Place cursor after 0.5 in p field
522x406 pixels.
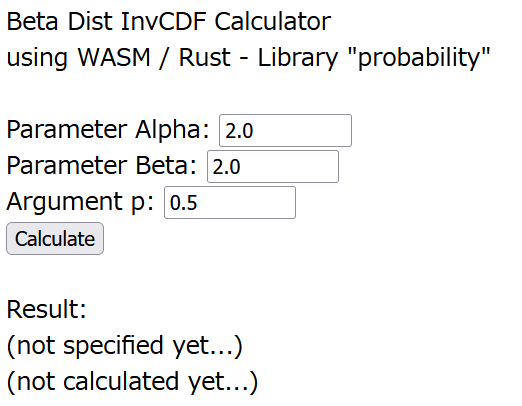click(198, 202)
